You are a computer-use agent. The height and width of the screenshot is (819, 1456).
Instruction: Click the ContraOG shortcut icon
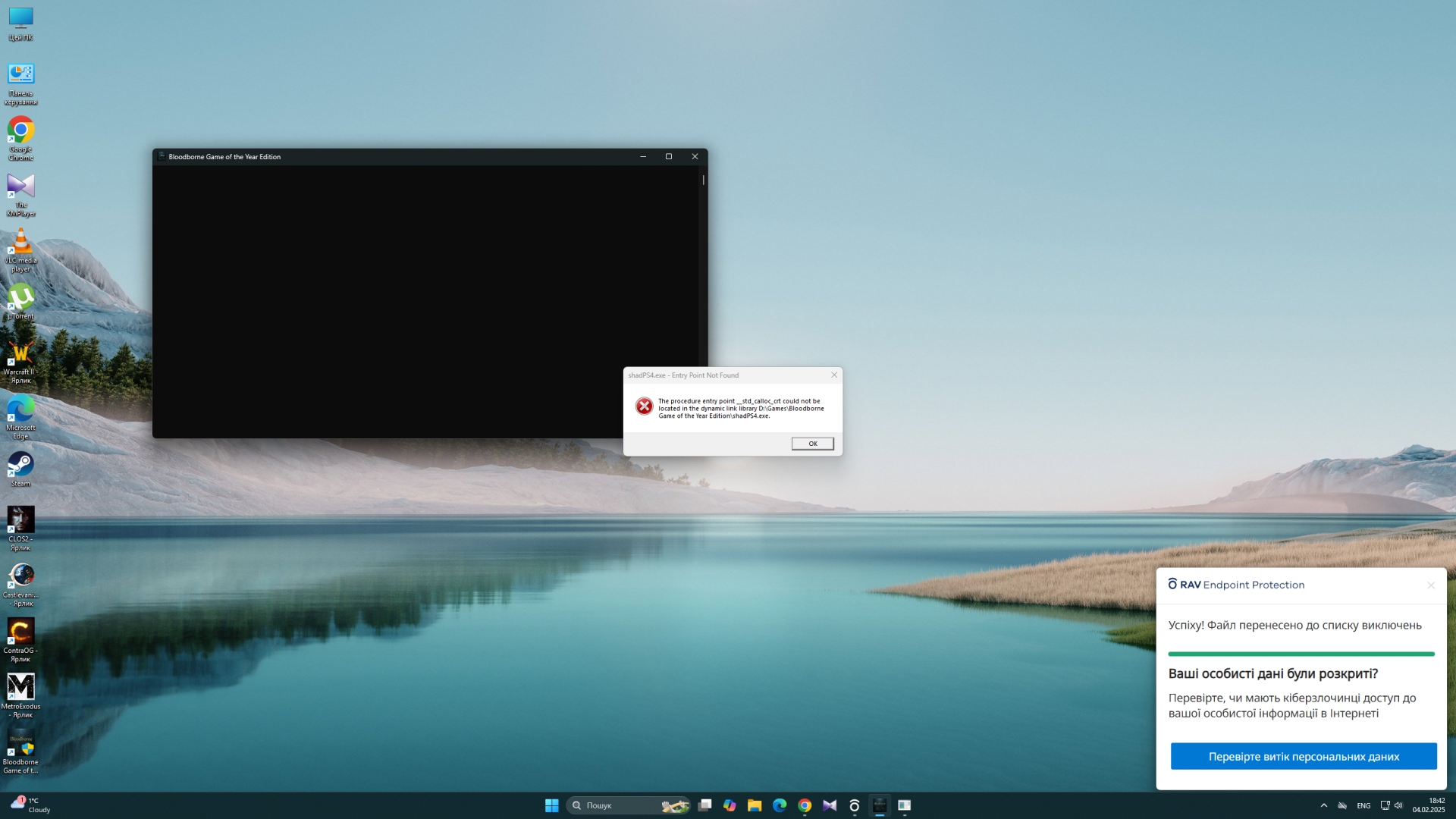pyautogui.click(x=20, y=632)
